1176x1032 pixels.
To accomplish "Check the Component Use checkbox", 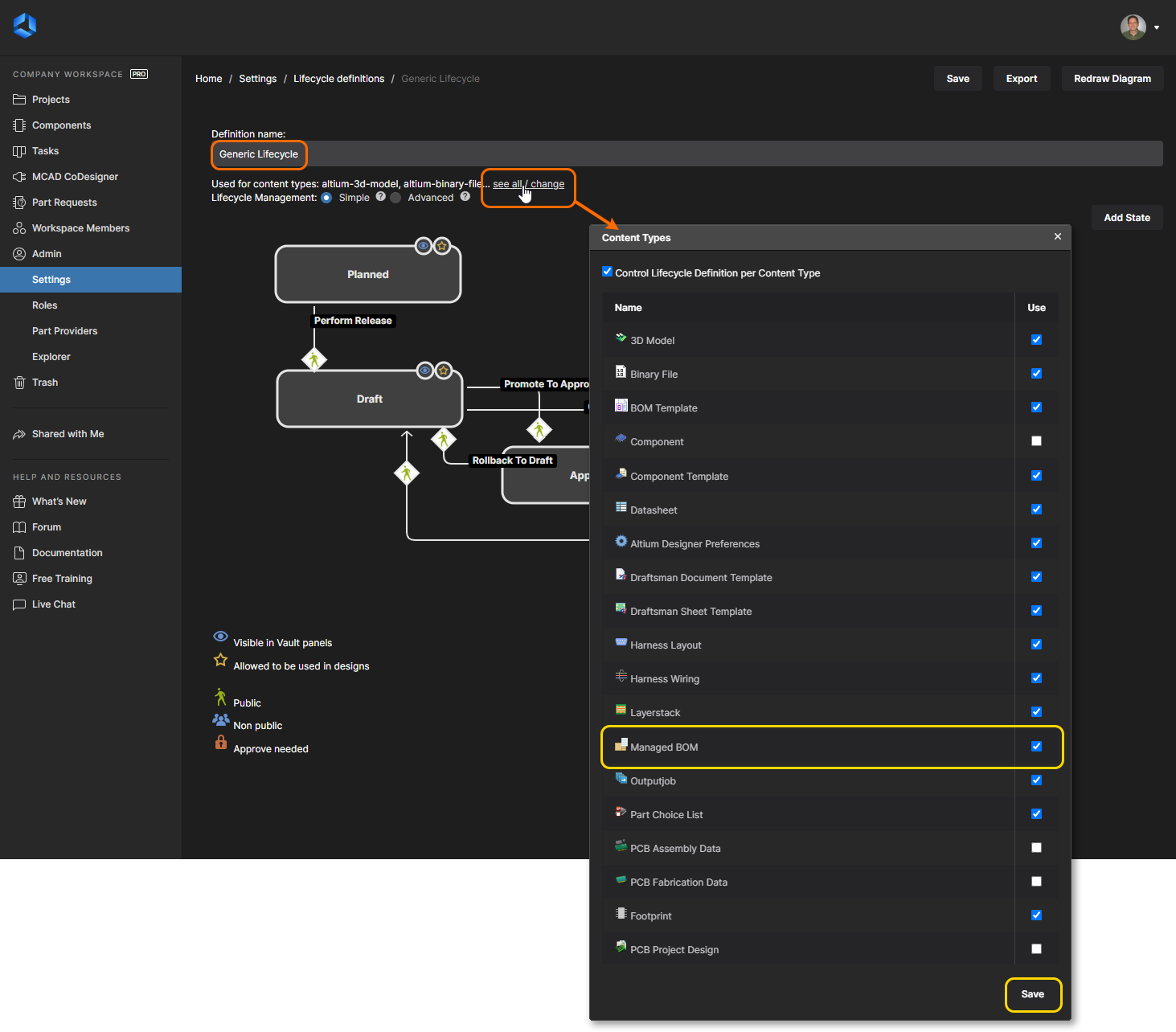I will [1037, 441].
